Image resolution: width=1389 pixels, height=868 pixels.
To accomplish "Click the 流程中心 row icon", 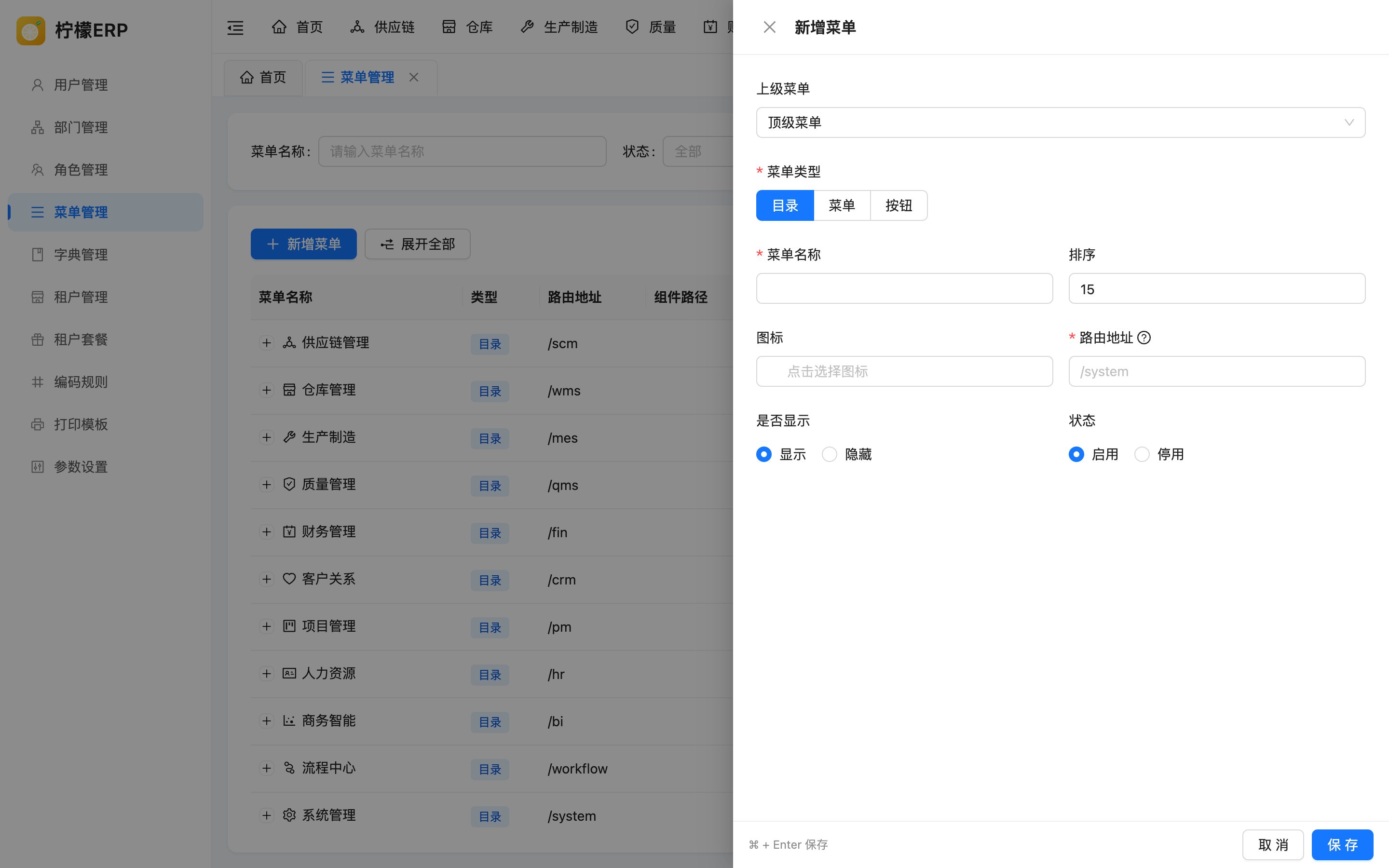I will tap(289, 768).
